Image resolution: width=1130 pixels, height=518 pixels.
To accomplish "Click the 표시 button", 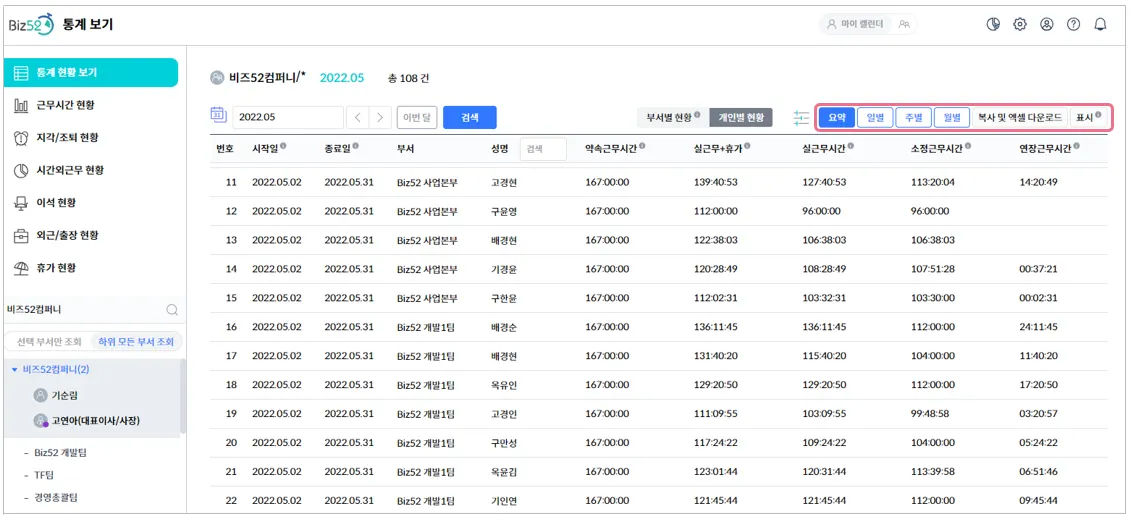I will click(1088, 117).
